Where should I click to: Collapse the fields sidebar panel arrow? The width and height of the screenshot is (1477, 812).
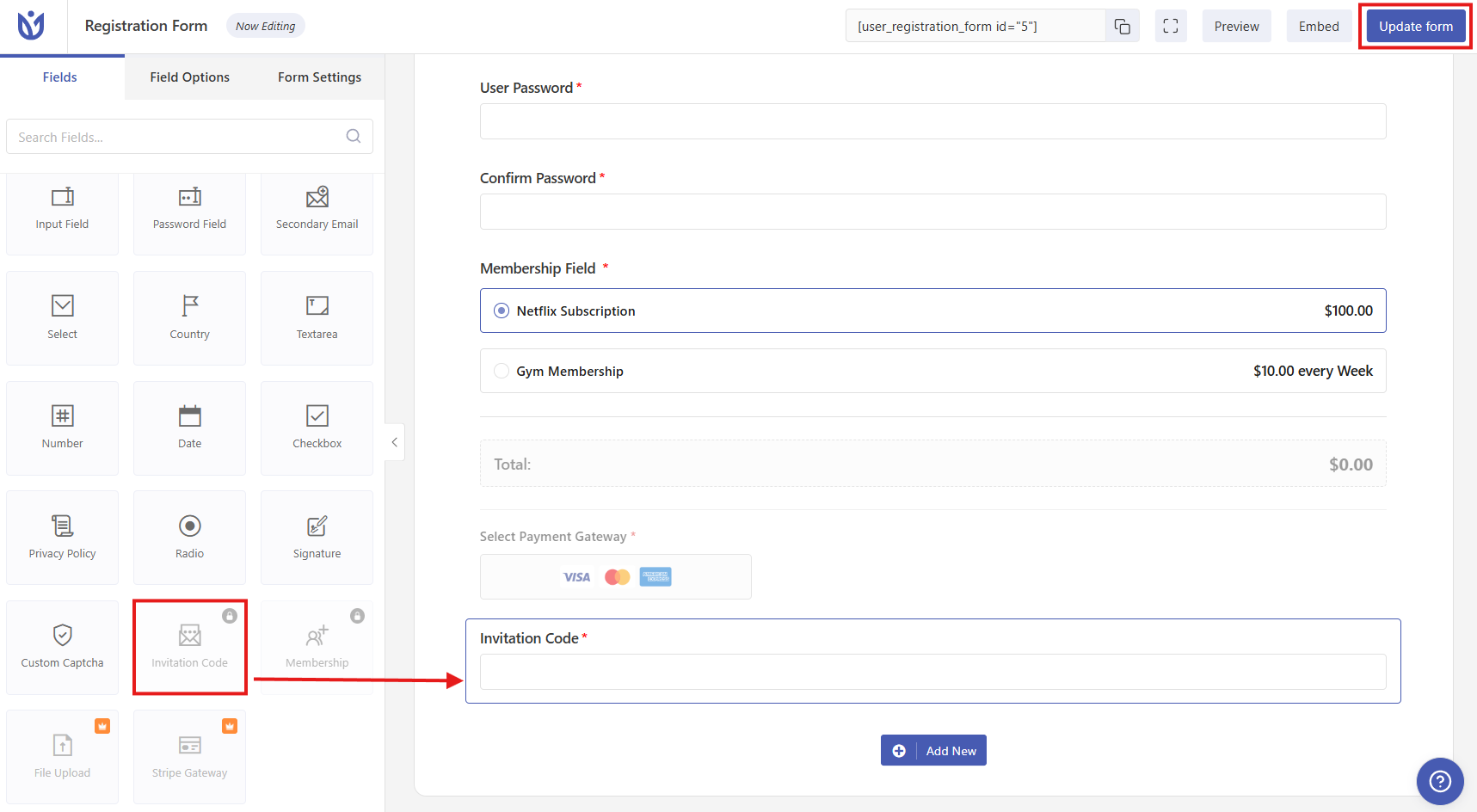394,442
